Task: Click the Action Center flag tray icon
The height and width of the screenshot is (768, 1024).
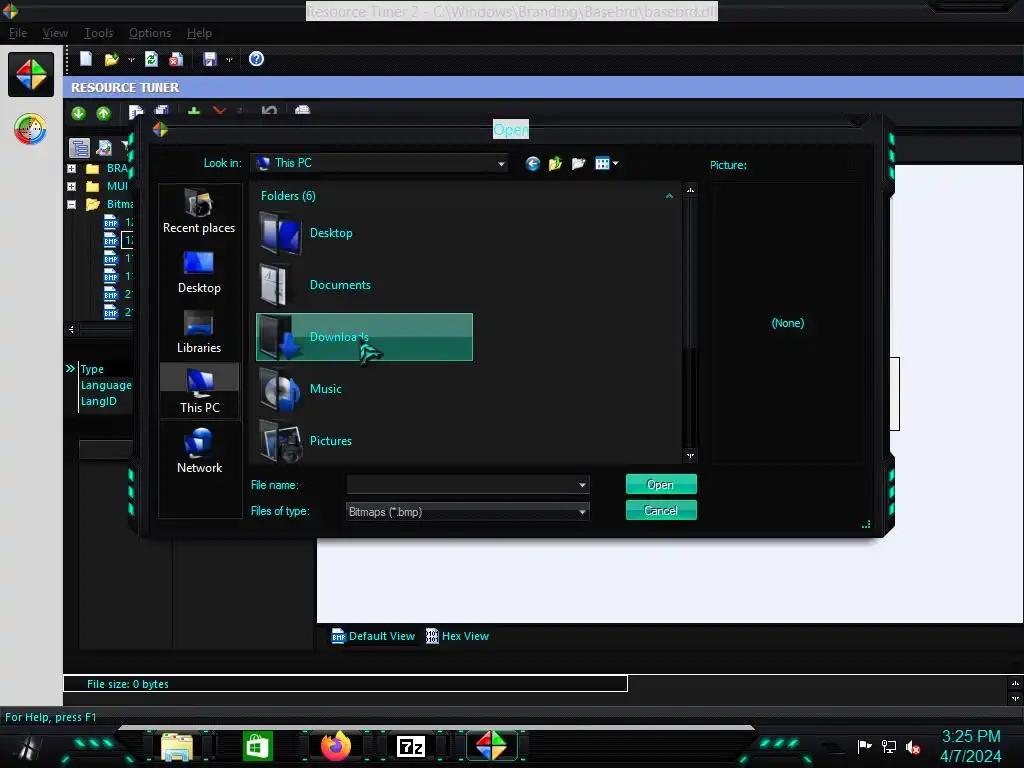Action: coord(865,746)
